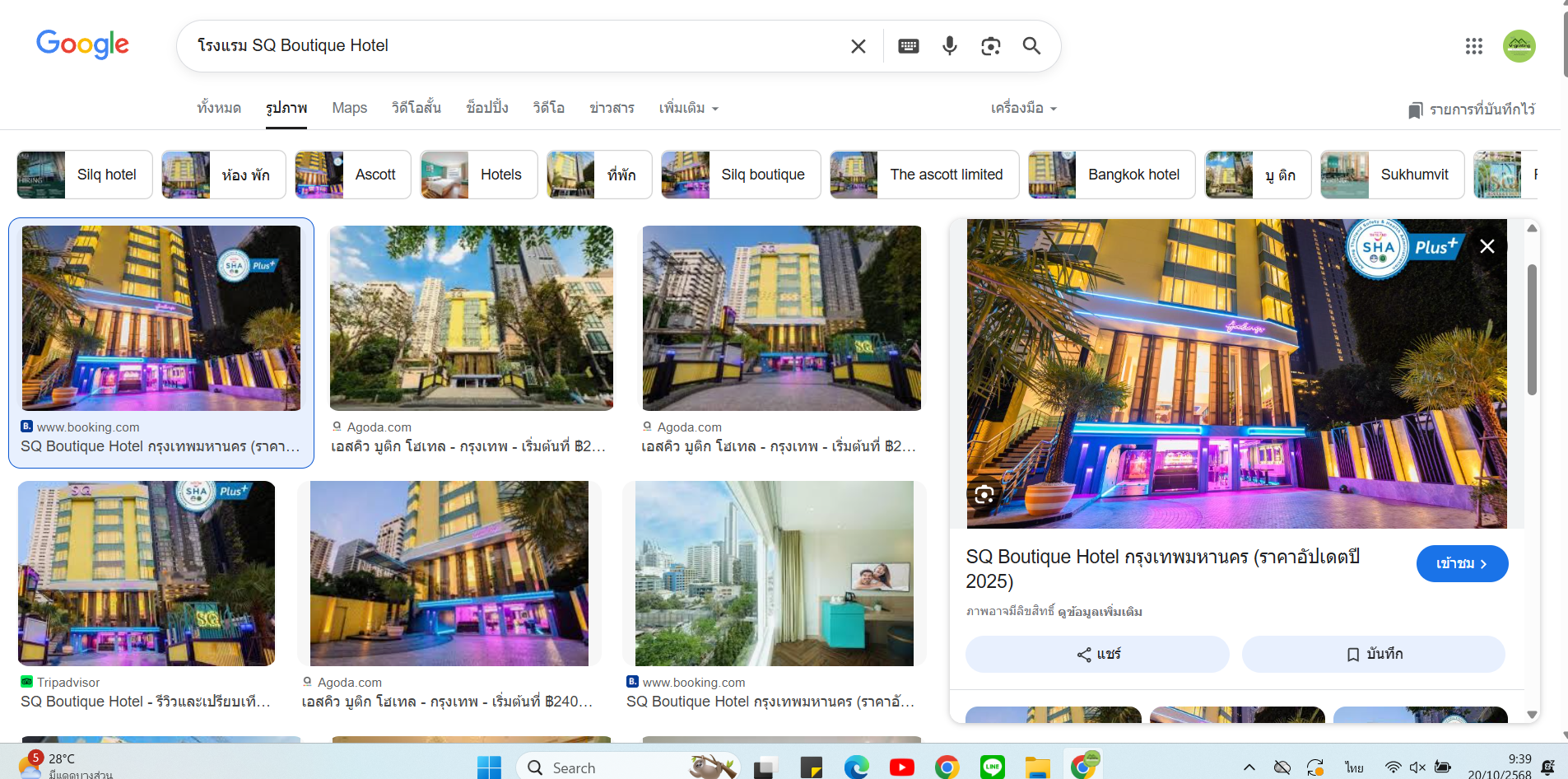Click Lens icon on preview image

984,494
